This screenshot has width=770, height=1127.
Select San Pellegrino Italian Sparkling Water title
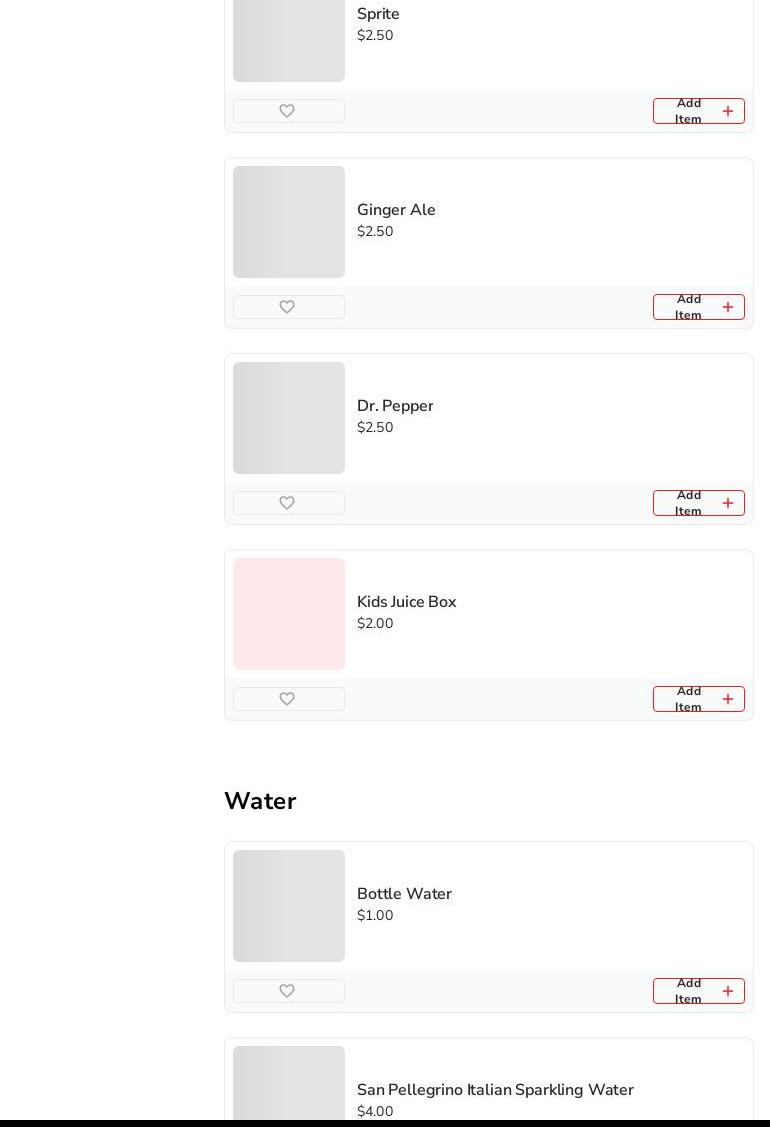click(495, 1090)
